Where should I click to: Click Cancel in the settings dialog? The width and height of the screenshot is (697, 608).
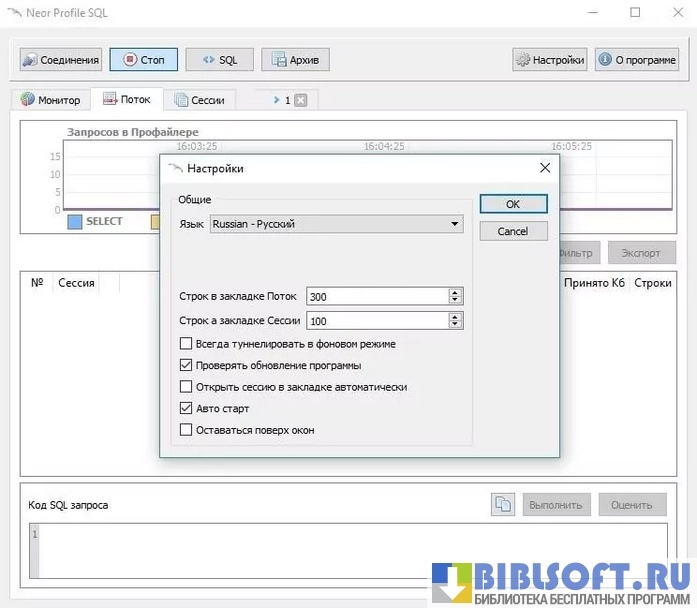click(x=513, y=231)
